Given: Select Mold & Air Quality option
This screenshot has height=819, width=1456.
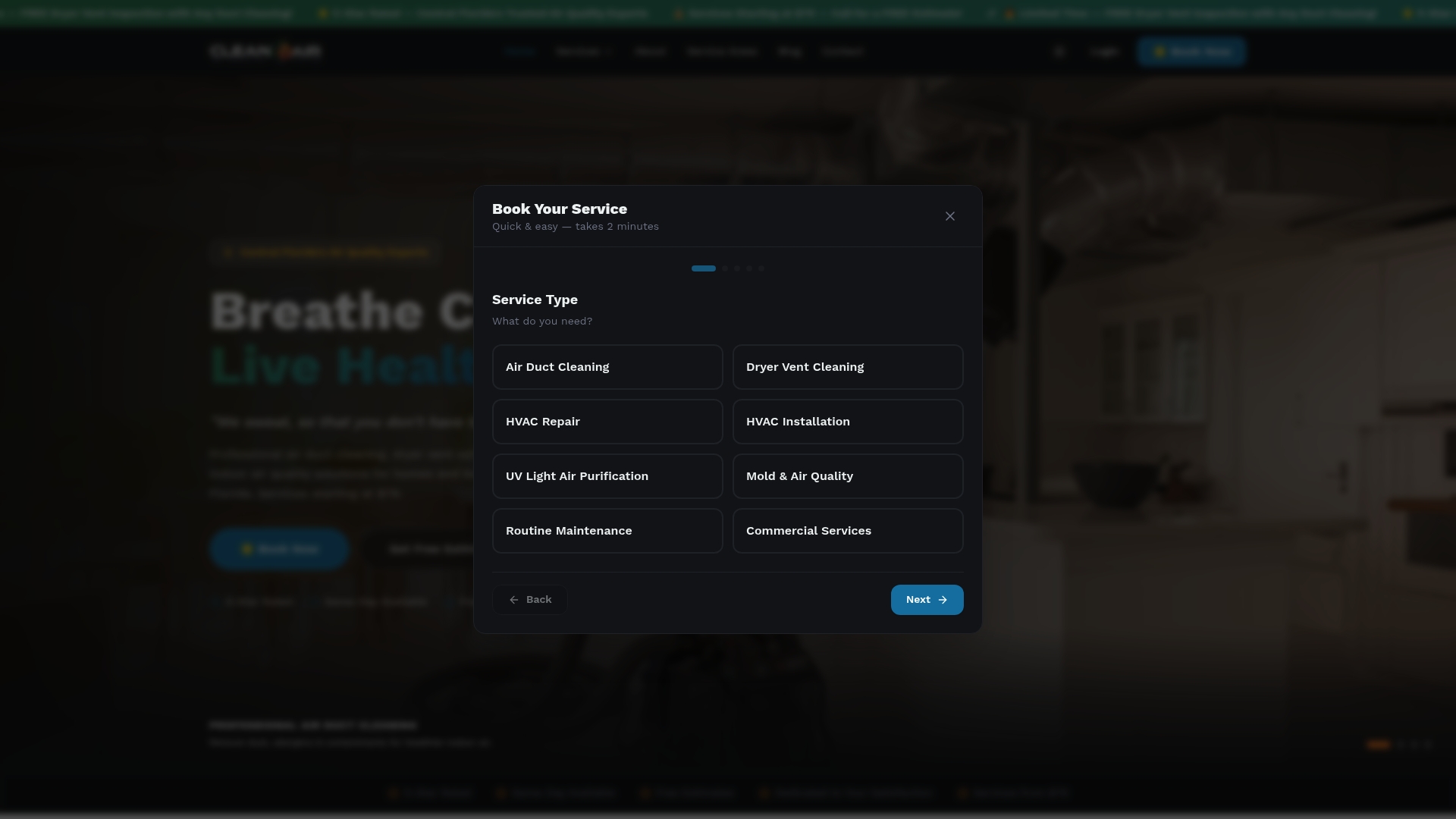Looking at the screenshot, I should (848, 476).
